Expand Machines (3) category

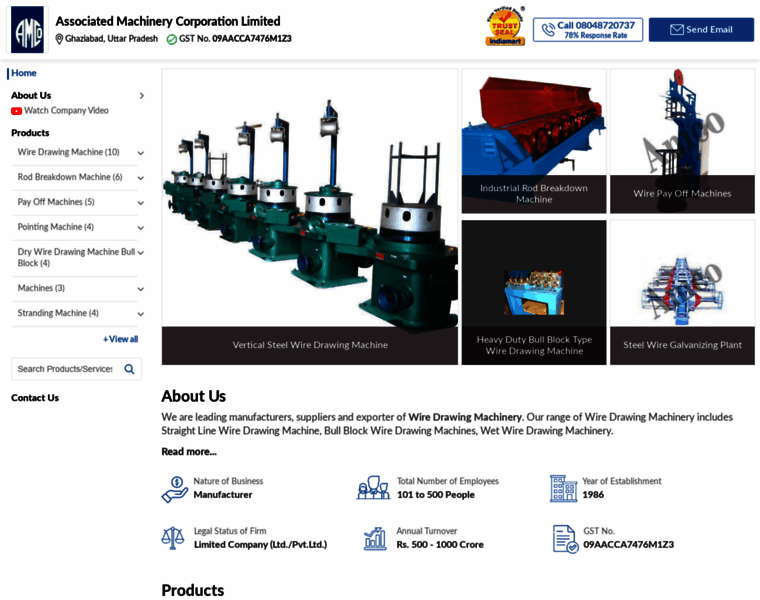click(x=141, y=289)
